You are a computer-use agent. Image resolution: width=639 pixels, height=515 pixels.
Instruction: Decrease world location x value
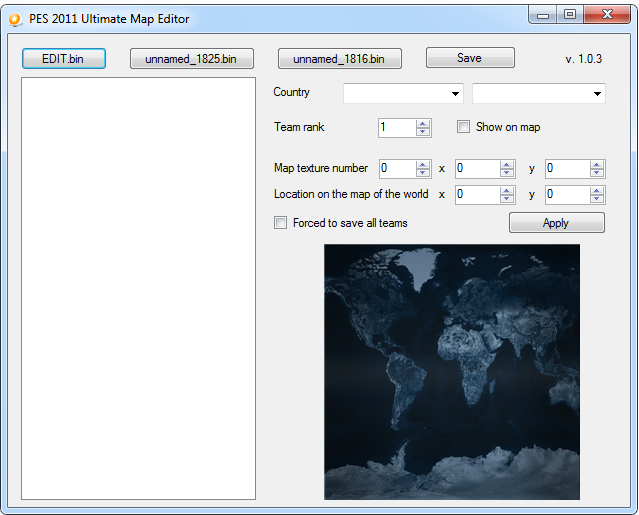tap(507, 199)
